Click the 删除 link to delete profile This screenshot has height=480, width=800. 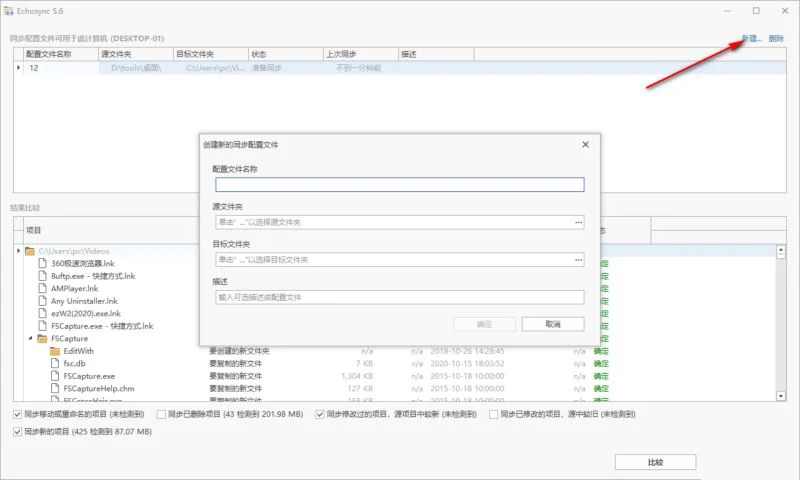click(x=776, y=38)
